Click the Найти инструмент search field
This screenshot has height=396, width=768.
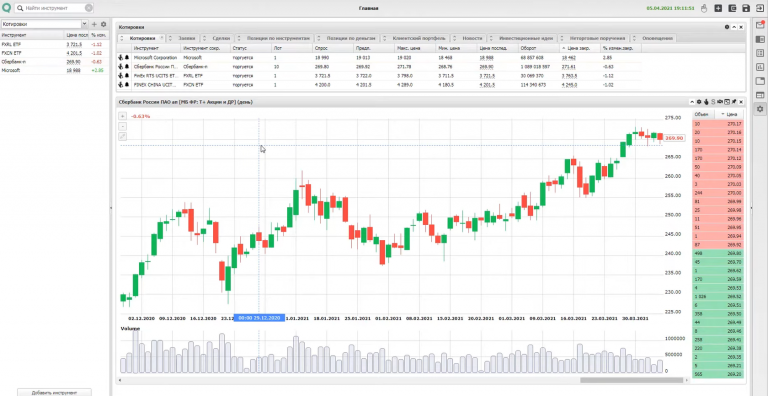coord(54,8)
